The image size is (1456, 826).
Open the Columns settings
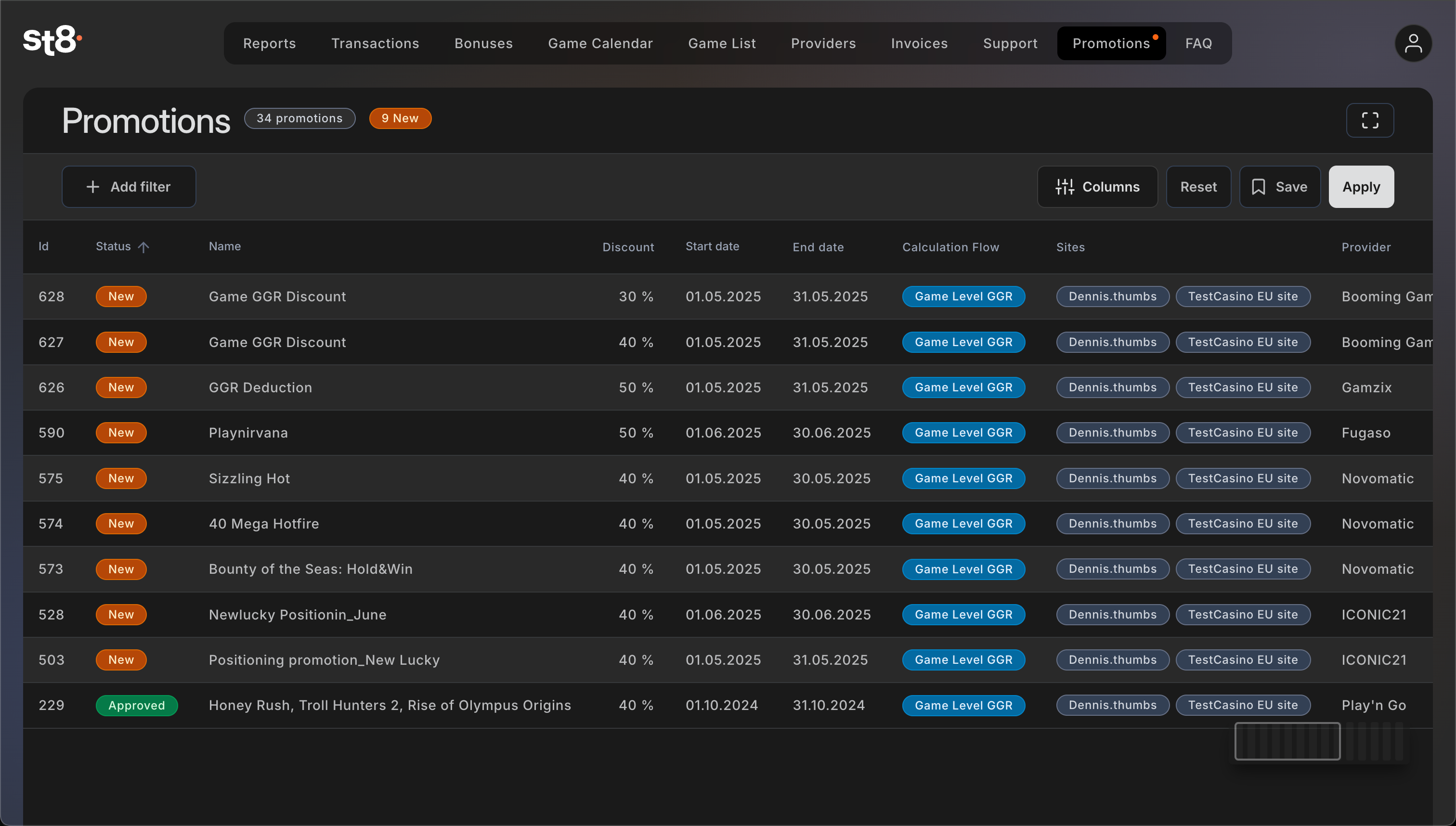[1097, 187]
